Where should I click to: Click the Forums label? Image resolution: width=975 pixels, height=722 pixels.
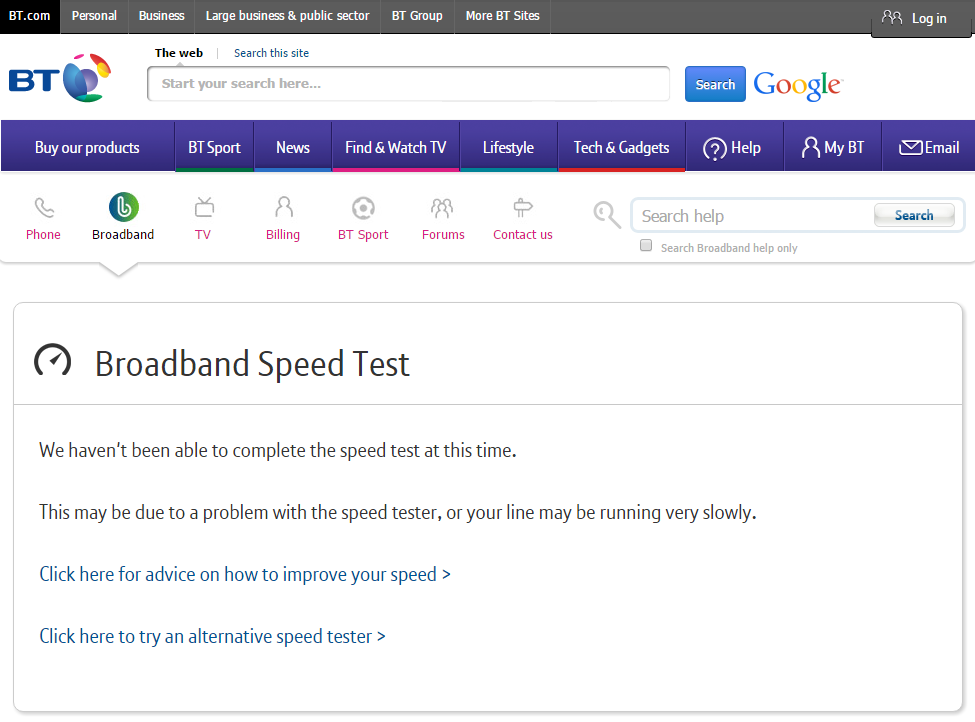coord(443,234)
